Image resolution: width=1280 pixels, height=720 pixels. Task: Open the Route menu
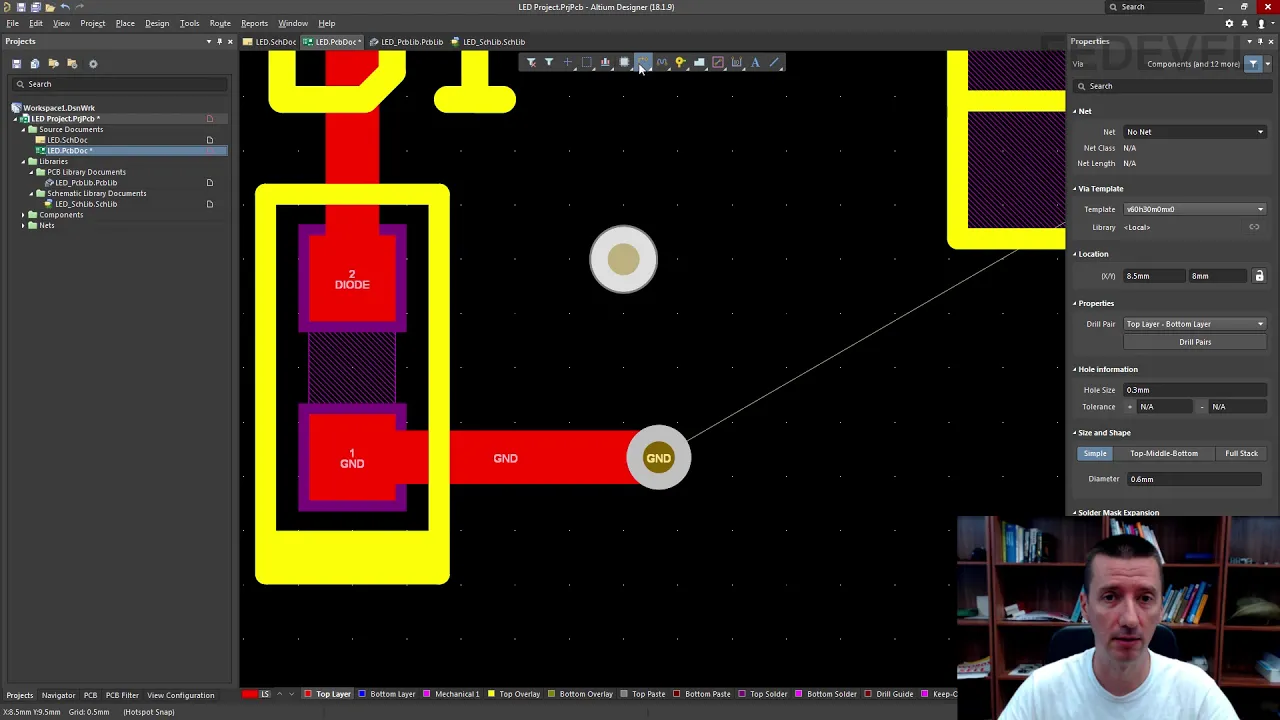pos(220,23)
